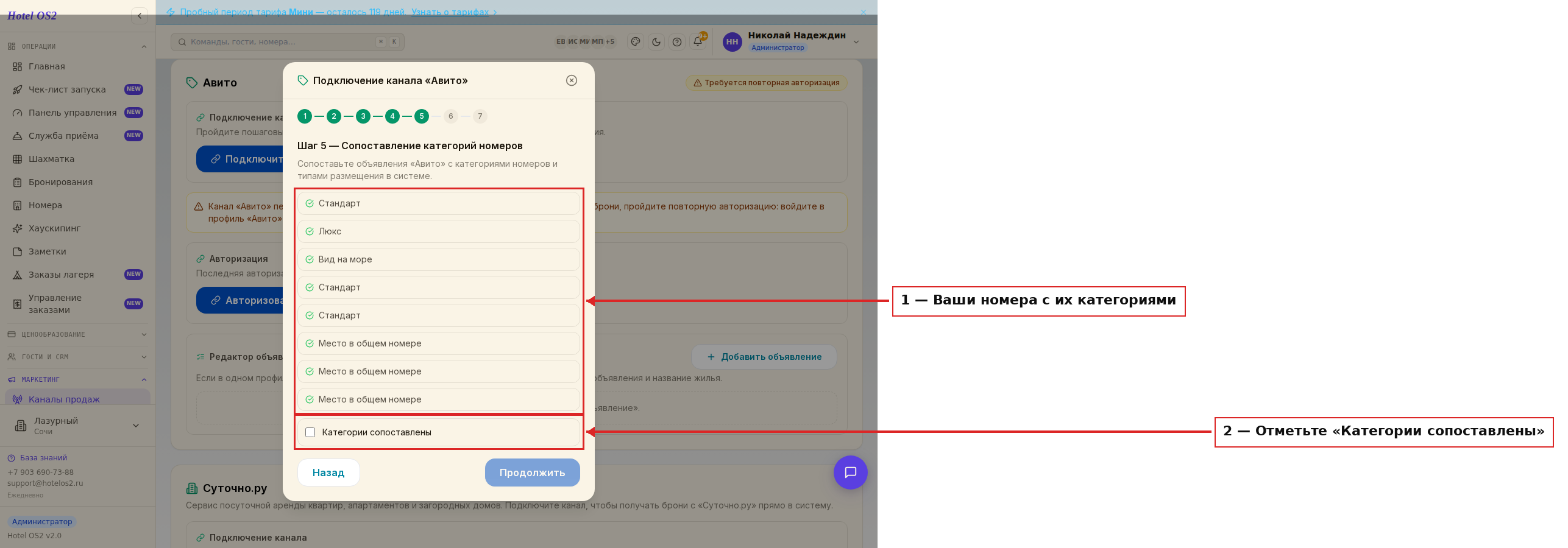Click the Суточно.ру section heading
This screenshot has width=1568, height=548.
(x=235, y=488)
